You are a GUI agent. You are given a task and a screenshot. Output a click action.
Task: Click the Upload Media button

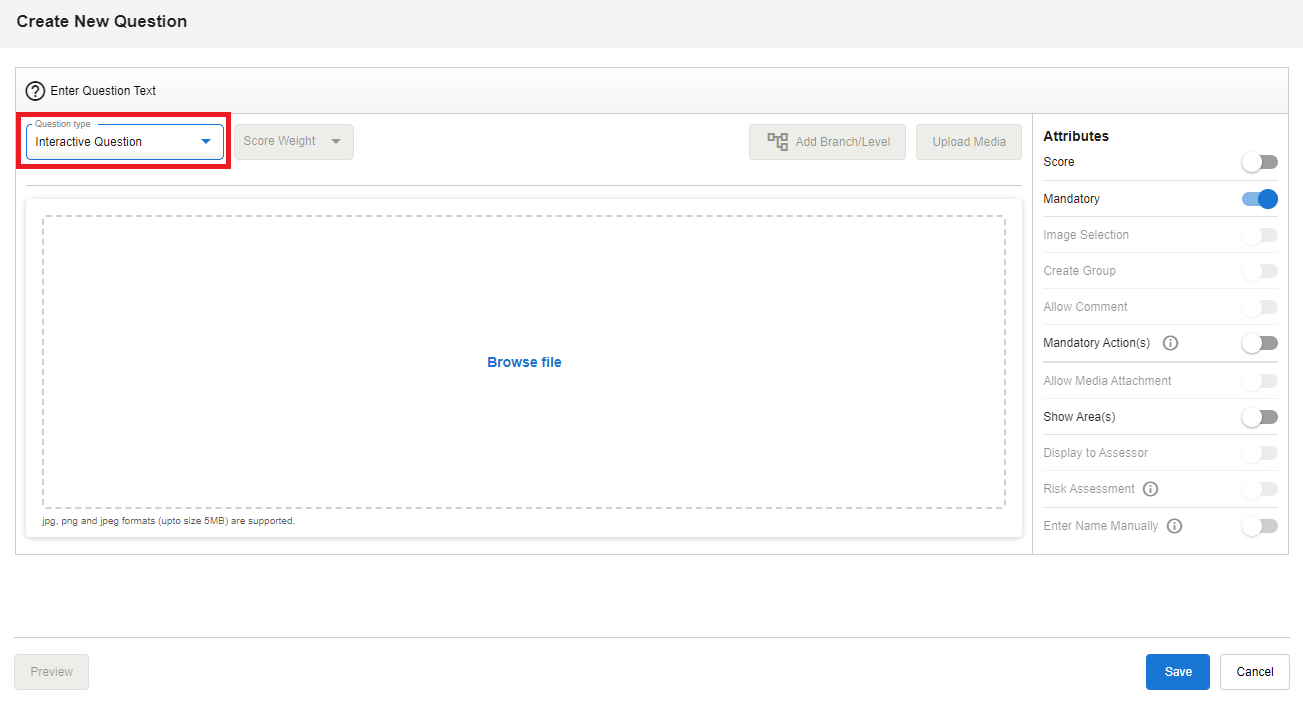[968, 142]
